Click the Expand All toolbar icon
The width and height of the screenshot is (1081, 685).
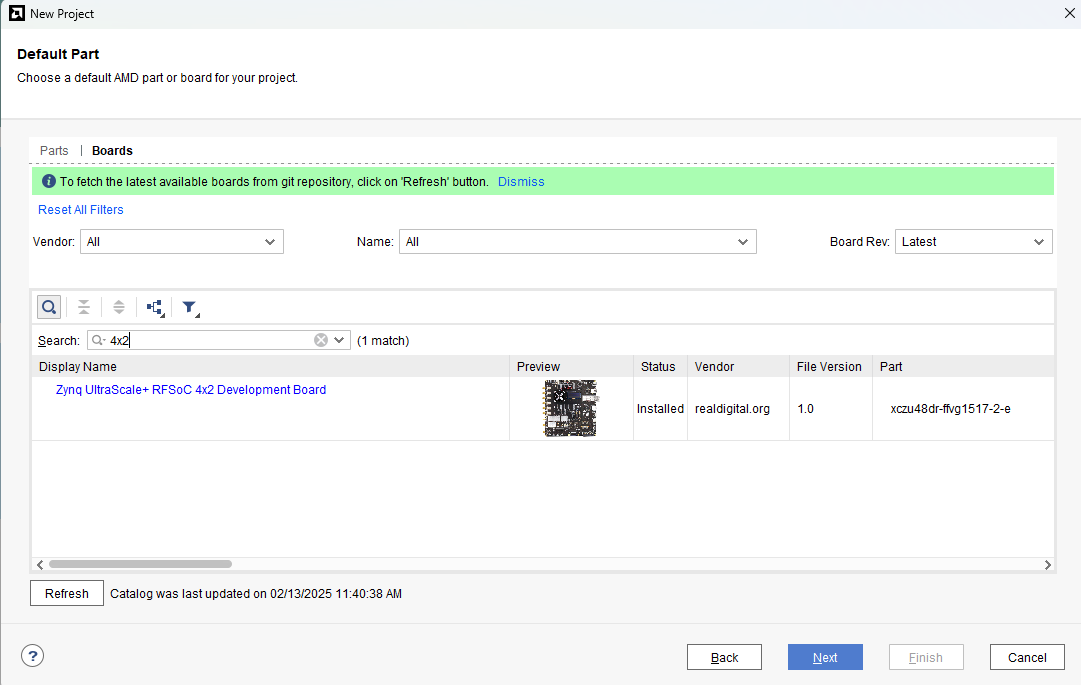pos(119,307)
